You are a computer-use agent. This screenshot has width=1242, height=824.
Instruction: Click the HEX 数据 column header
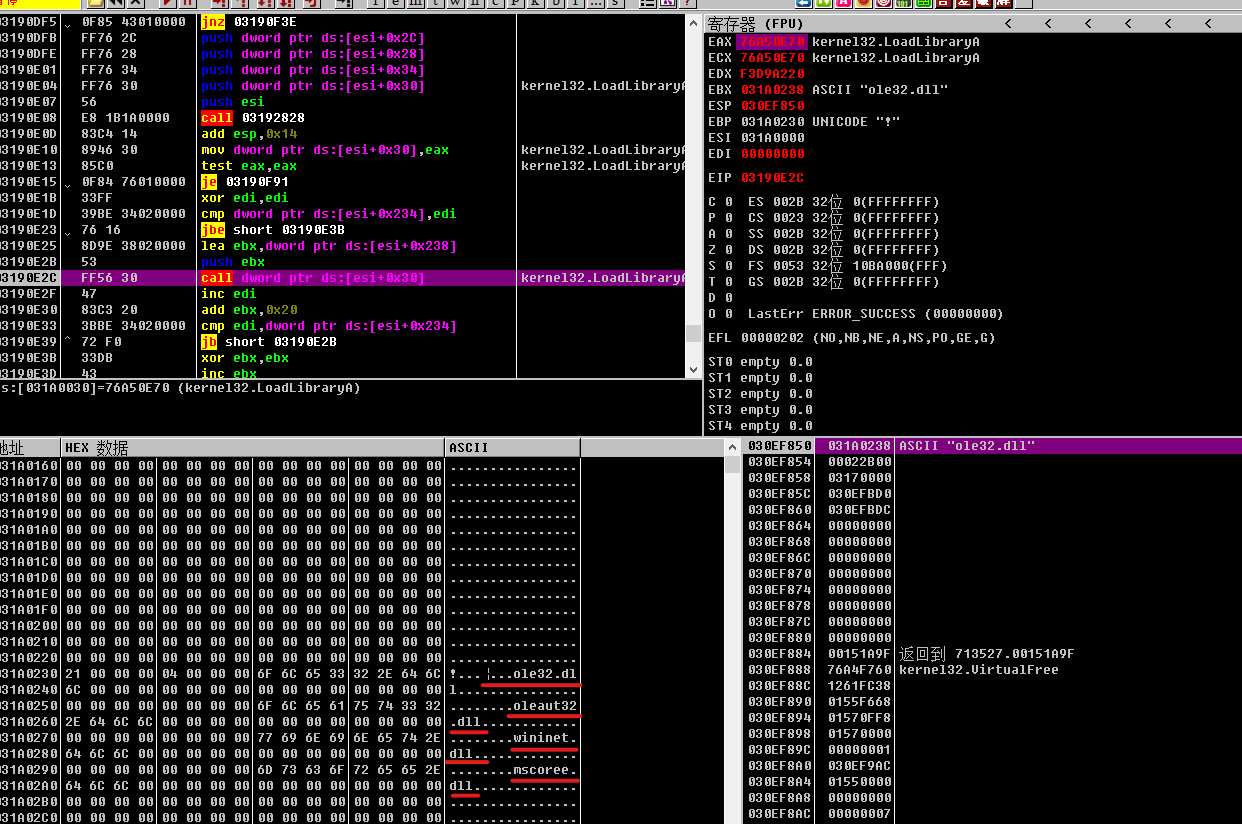[x=252, y=447]
